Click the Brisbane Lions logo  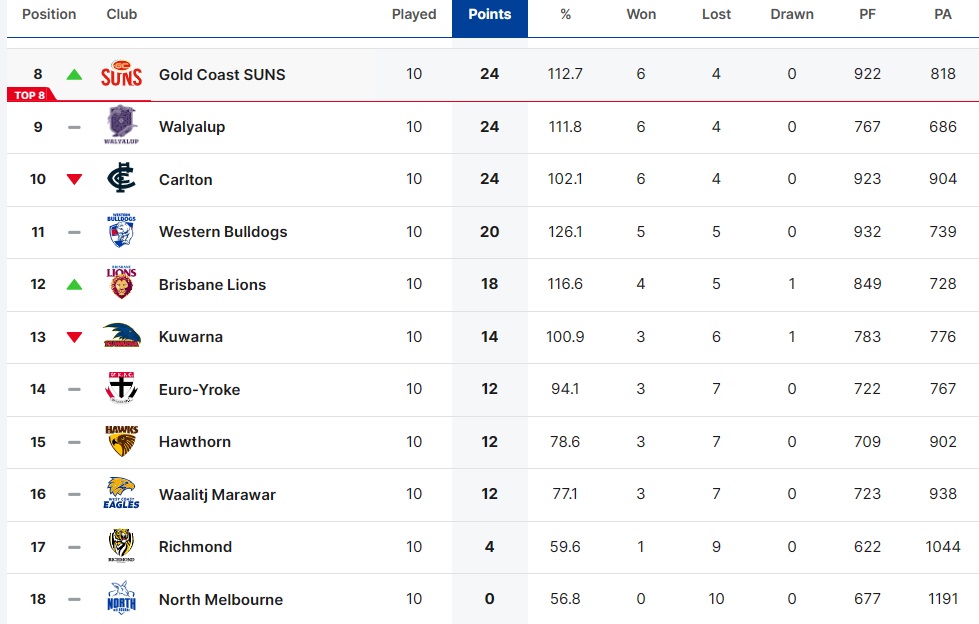tap(121, 284)
